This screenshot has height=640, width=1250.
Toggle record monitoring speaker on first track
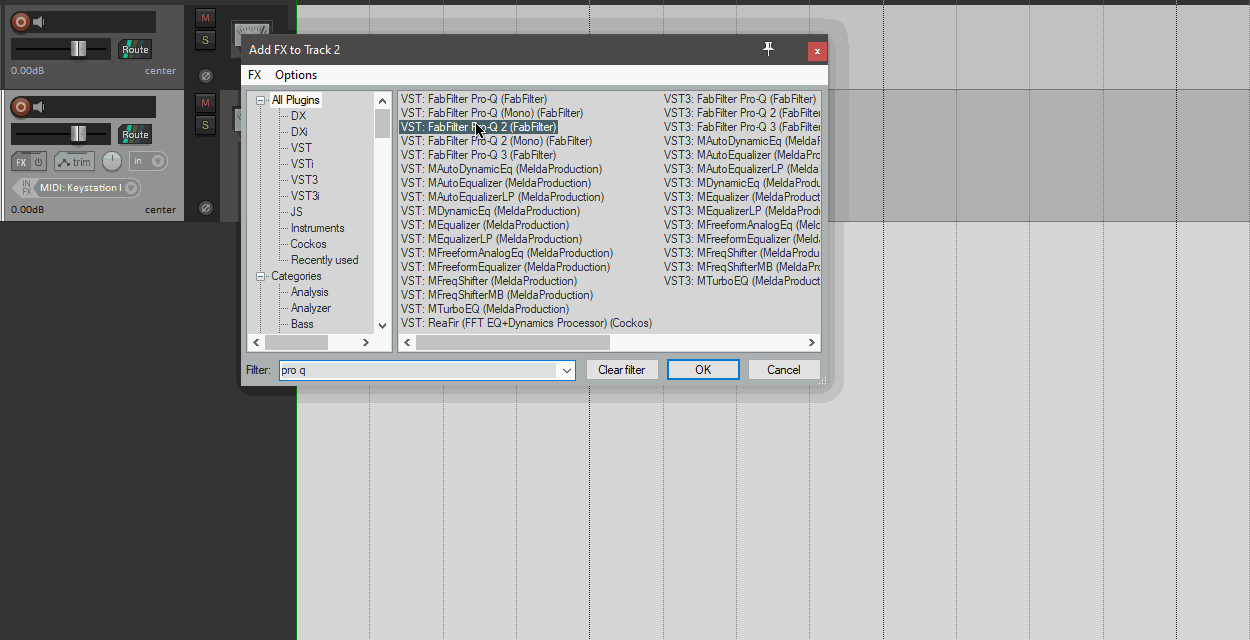tap(39, 22)
